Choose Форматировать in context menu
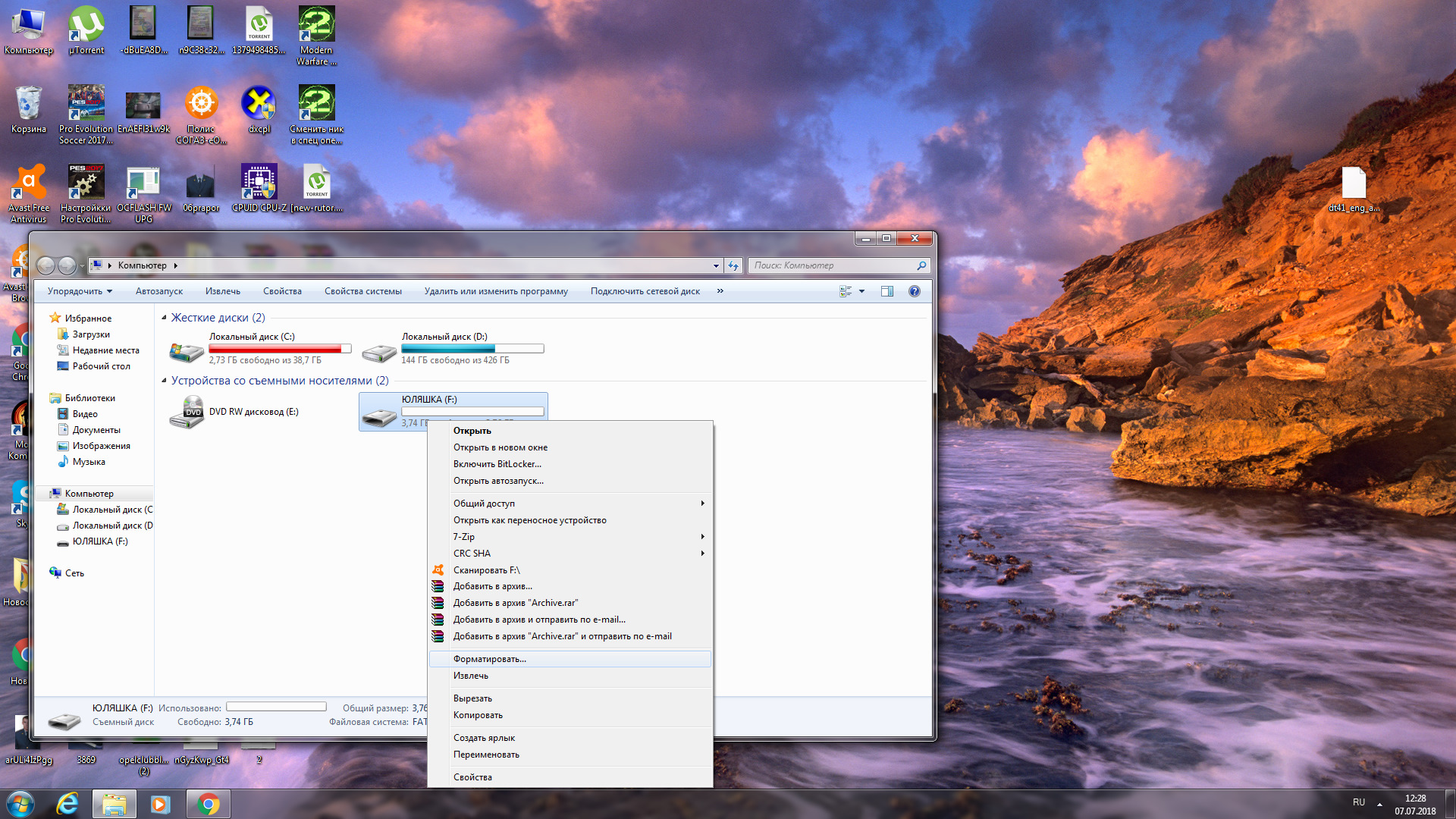Viewport: 1456px width, 819px height. point(570,659)
